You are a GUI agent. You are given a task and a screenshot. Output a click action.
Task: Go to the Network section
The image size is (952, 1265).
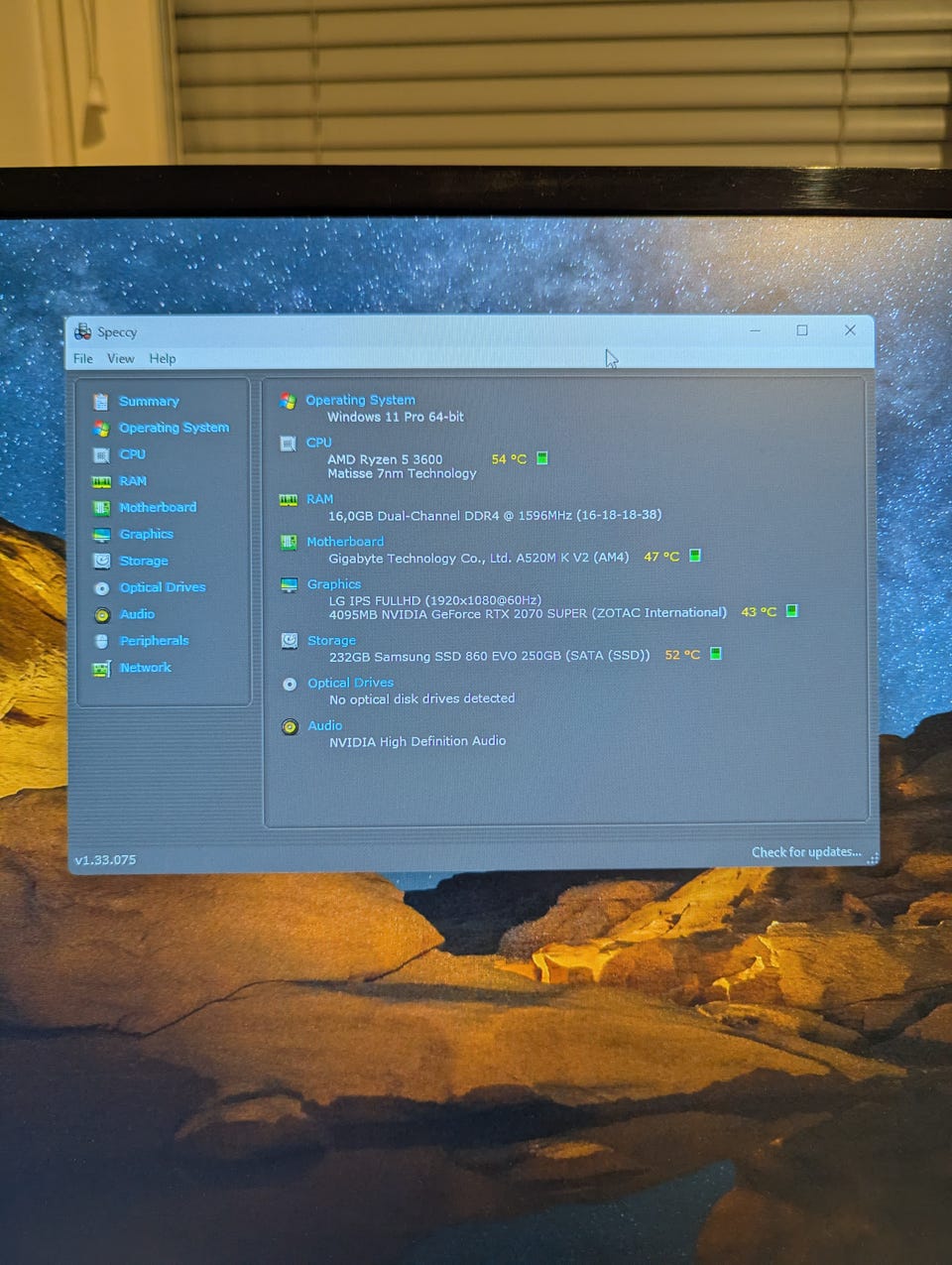145,668
